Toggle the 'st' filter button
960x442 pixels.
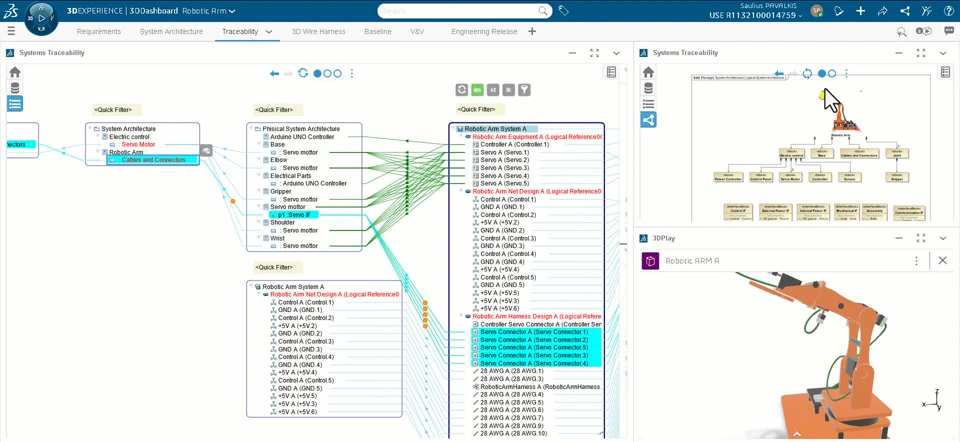click(493, 90)
